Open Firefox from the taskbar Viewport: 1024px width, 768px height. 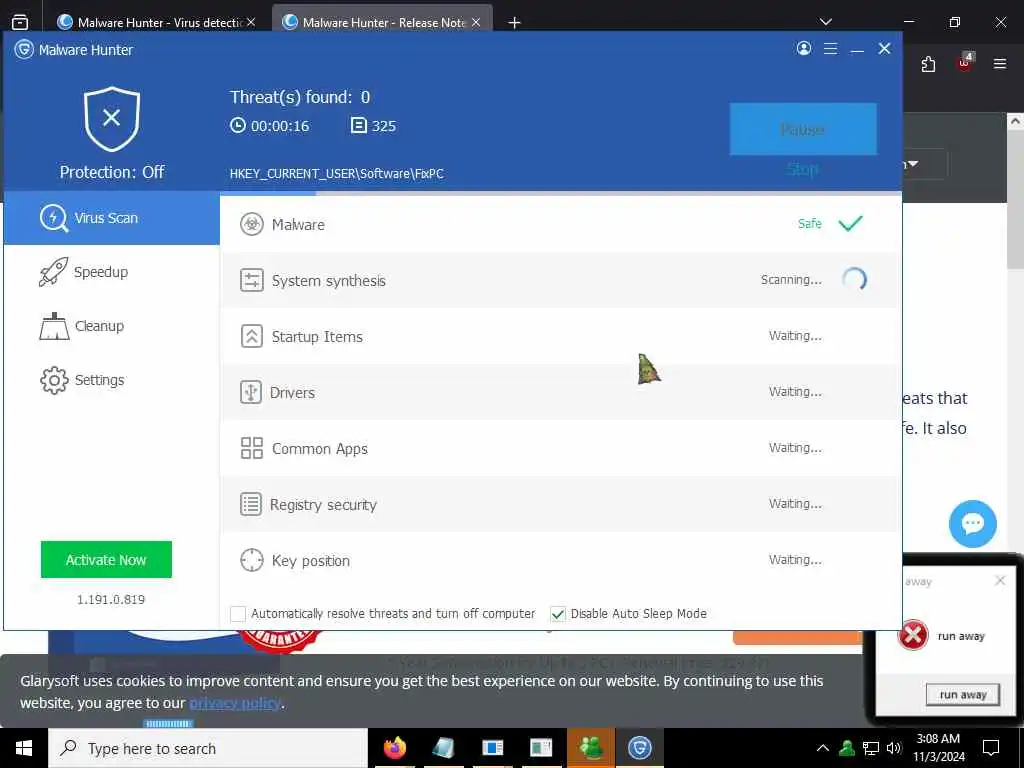point(395,748)
